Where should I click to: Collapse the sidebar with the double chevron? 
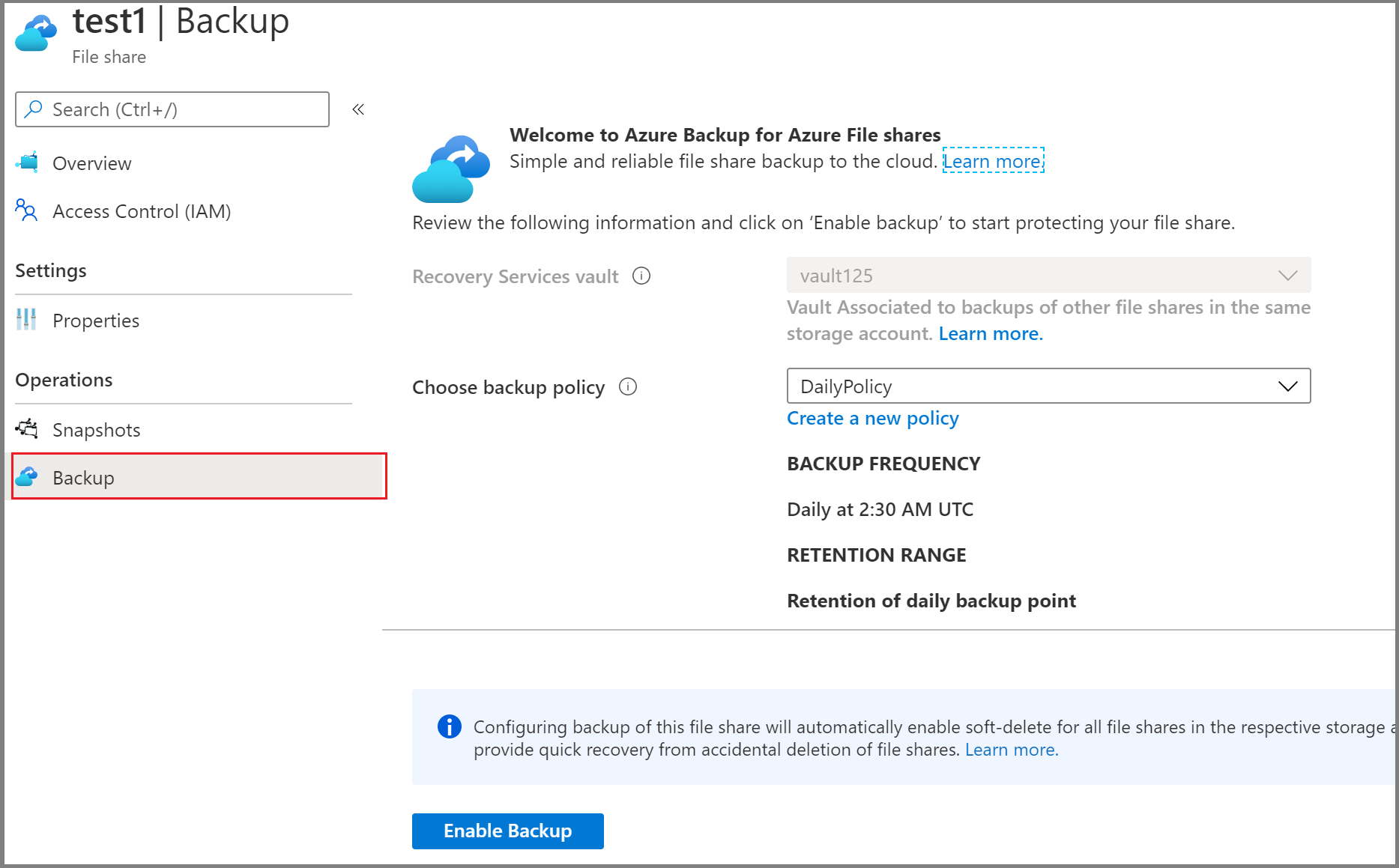tap(357, 109)
